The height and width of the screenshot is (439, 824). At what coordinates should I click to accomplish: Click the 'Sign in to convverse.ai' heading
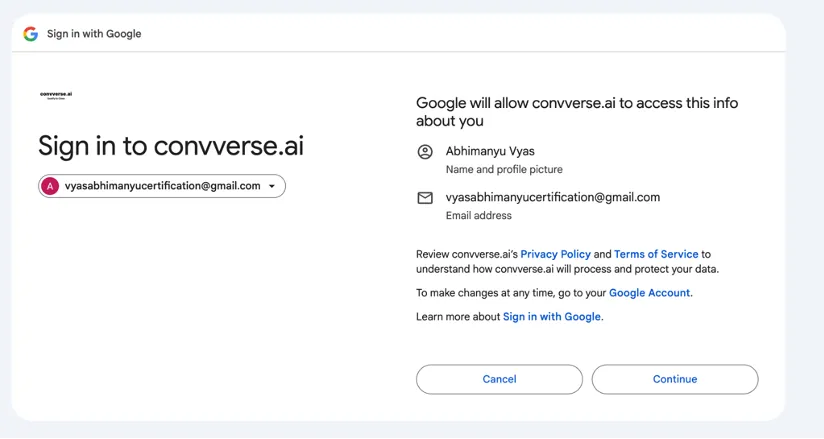tap(171, 146)
